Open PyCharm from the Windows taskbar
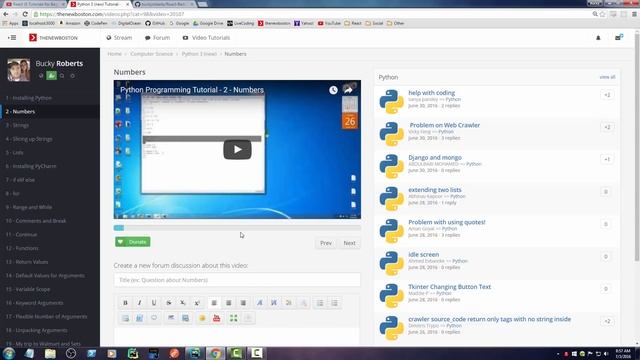This screenshot has width=640, height=360. click(x=133, y=353)
